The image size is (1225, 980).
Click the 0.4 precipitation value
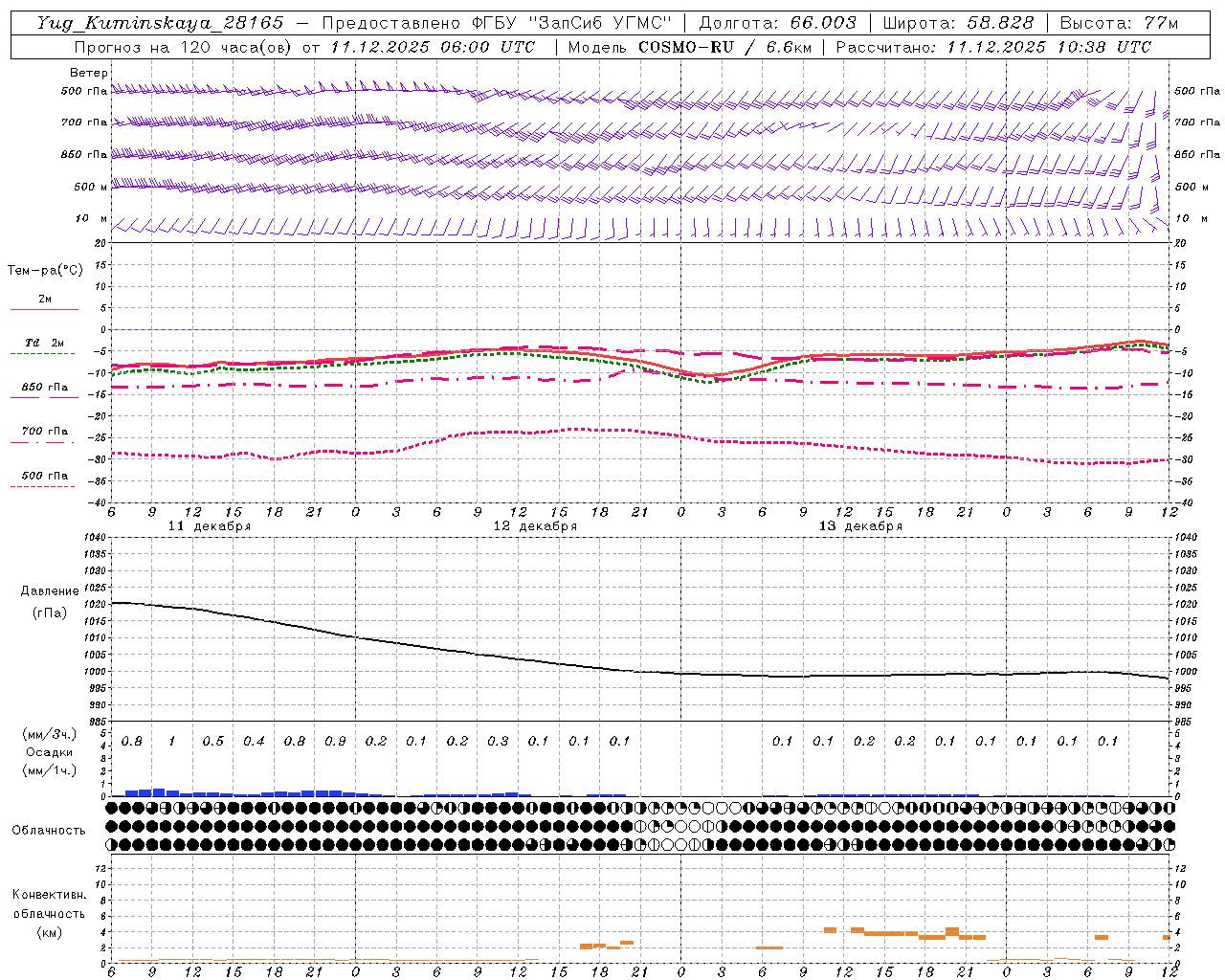[x=254, y=742]
